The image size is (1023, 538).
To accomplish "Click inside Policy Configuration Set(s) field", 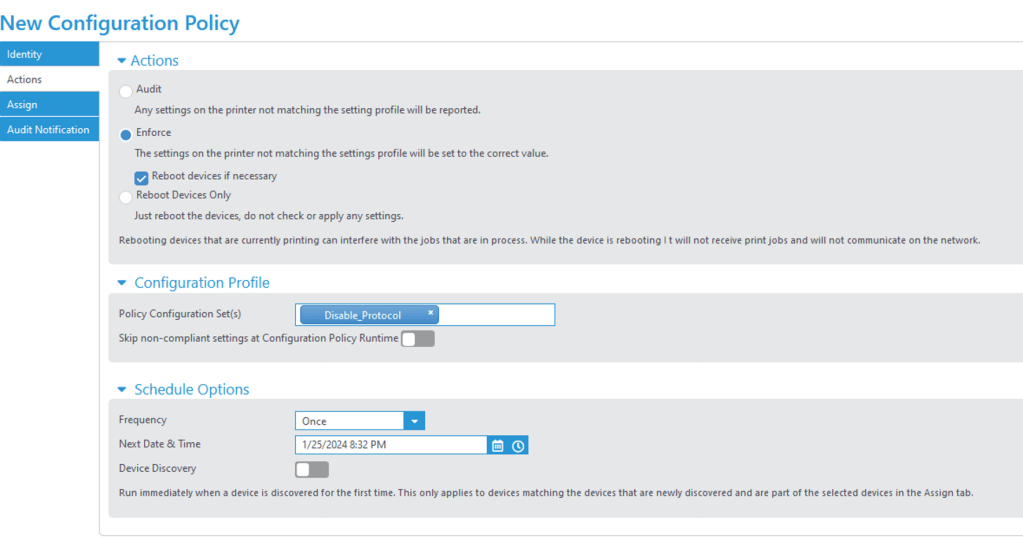I will (495, 315).
